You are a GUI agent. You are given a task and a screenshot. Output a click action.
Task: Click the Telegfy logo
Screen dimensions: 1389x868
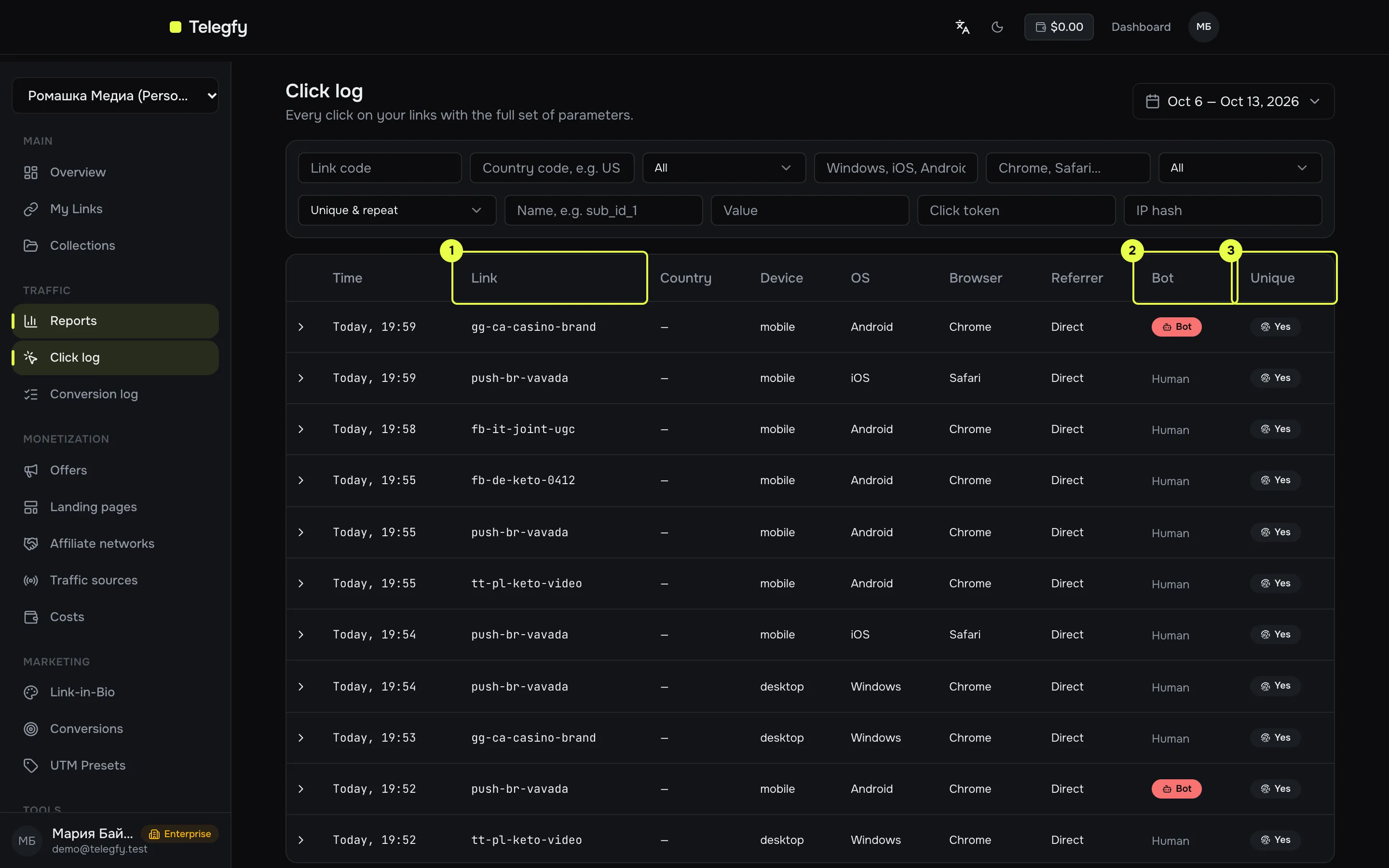[x=208, y=27]
